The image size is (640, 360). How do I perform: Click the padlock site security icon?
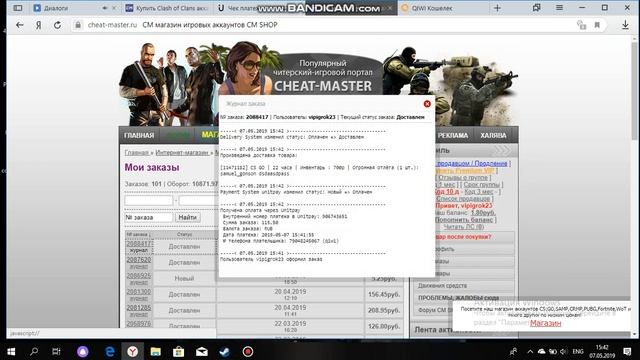click(78, 25)
